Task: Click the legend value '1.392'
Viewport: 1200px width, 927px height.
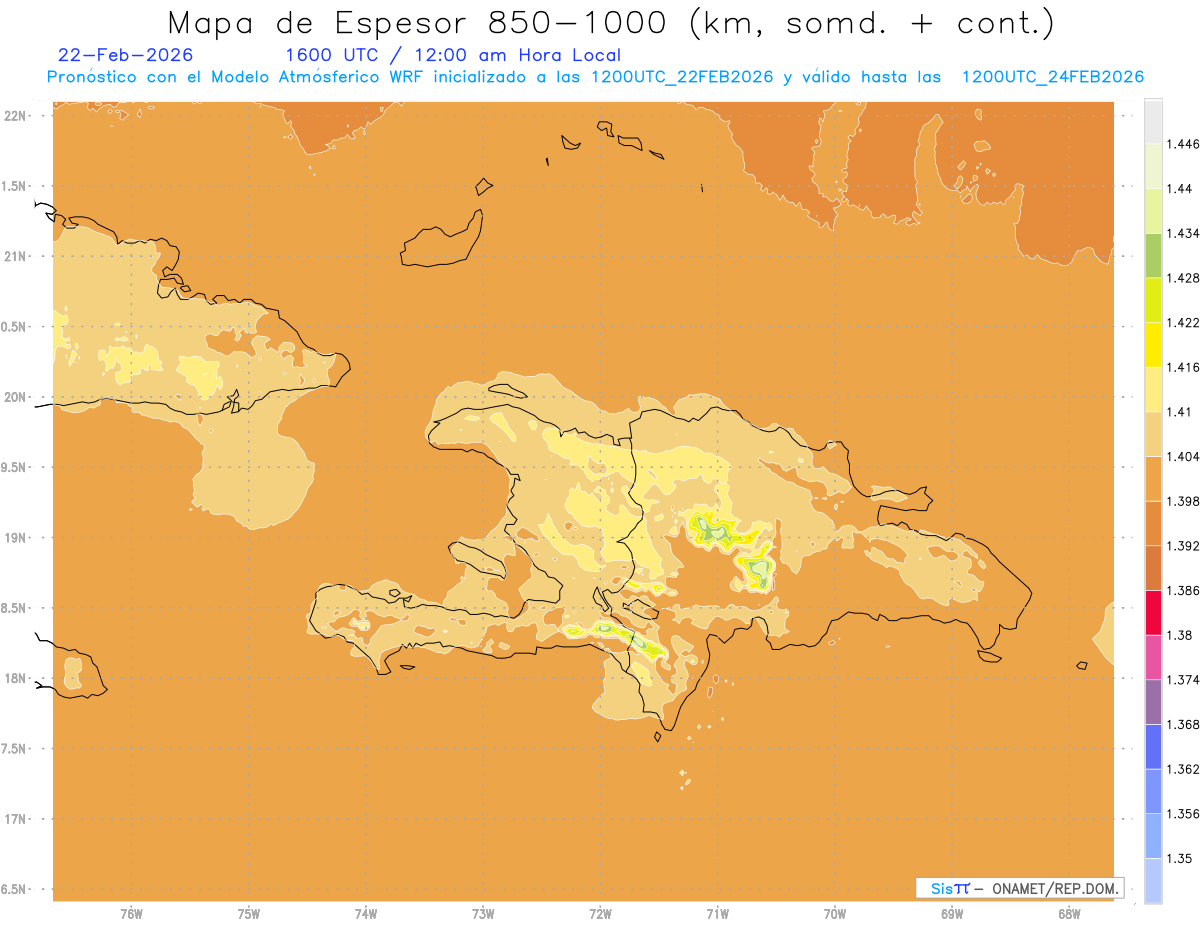Action: click(1185, 546)
